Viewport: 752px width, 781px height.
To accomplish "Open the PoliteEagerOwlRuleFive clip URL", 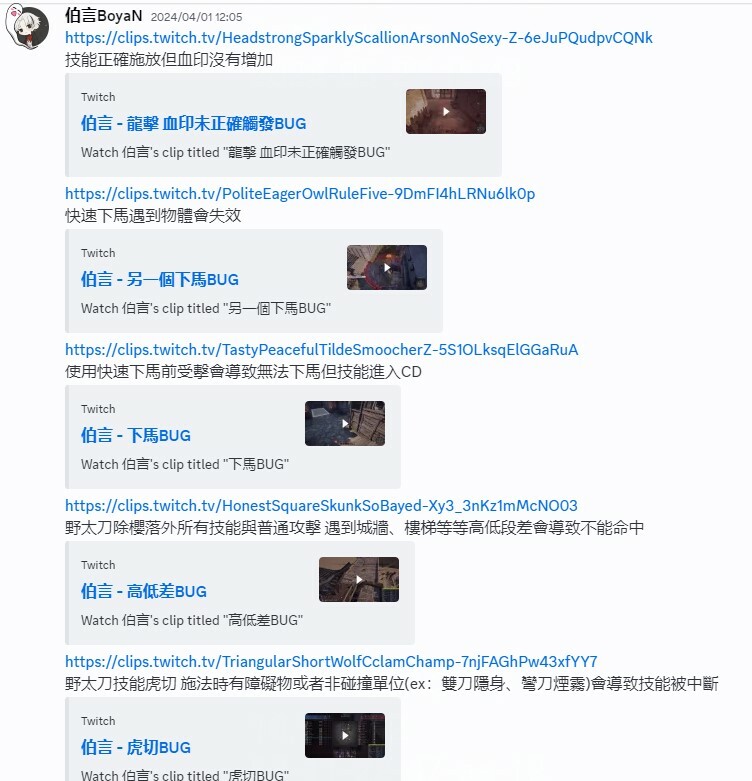I will tap(300, 194).
